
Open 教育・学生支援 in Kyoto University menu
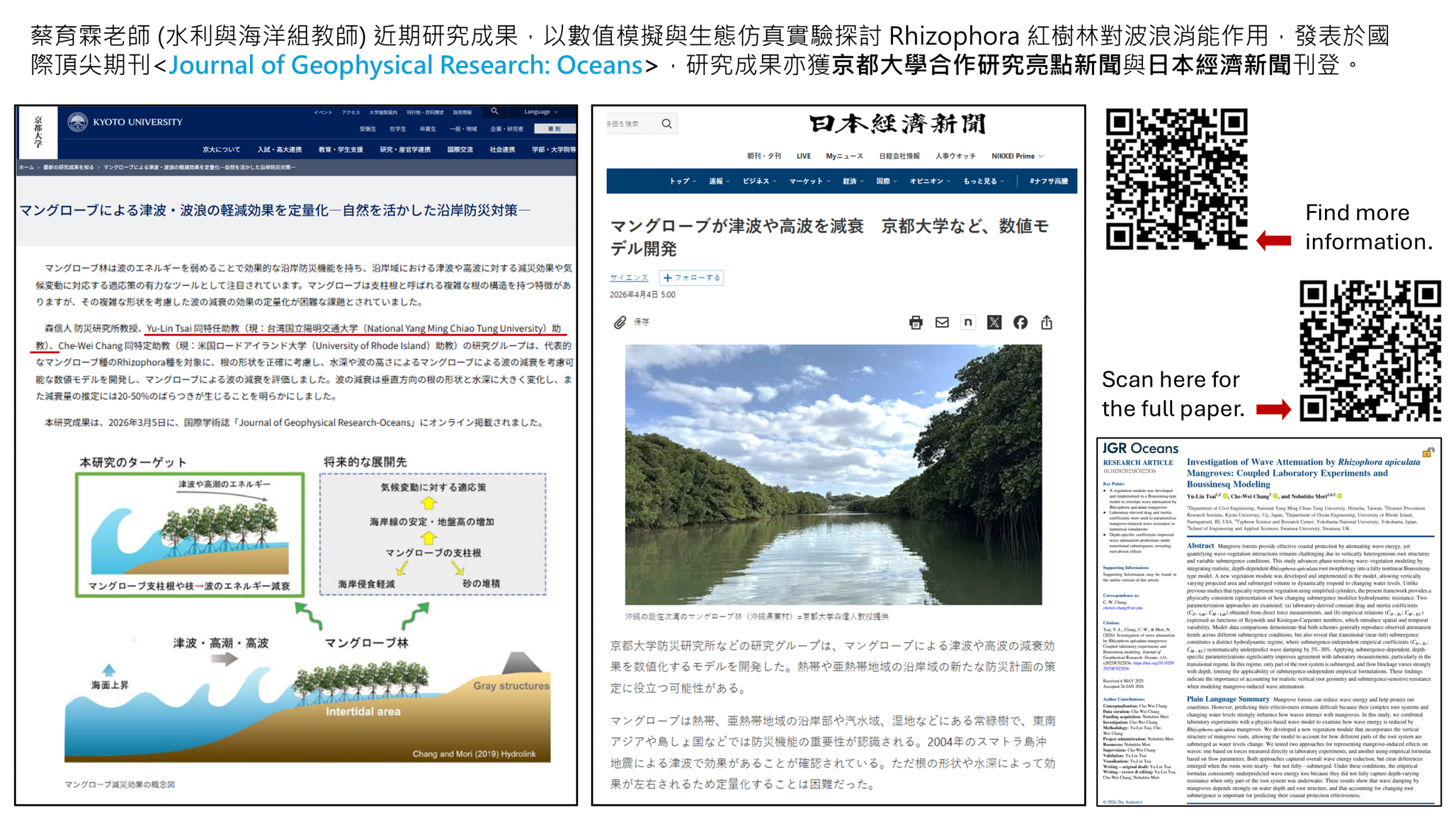tap(341, 149)
